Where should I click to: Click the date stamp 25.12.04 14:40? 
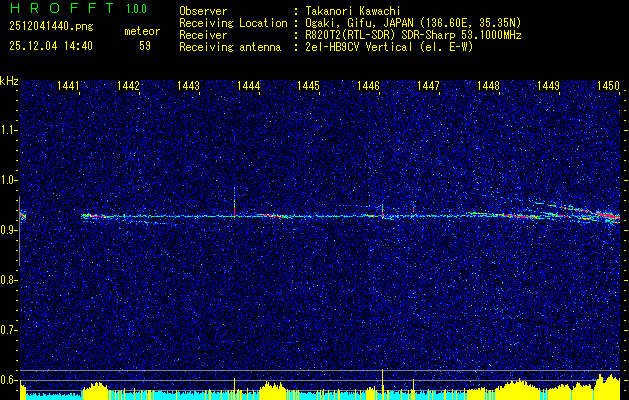(51, 46)
